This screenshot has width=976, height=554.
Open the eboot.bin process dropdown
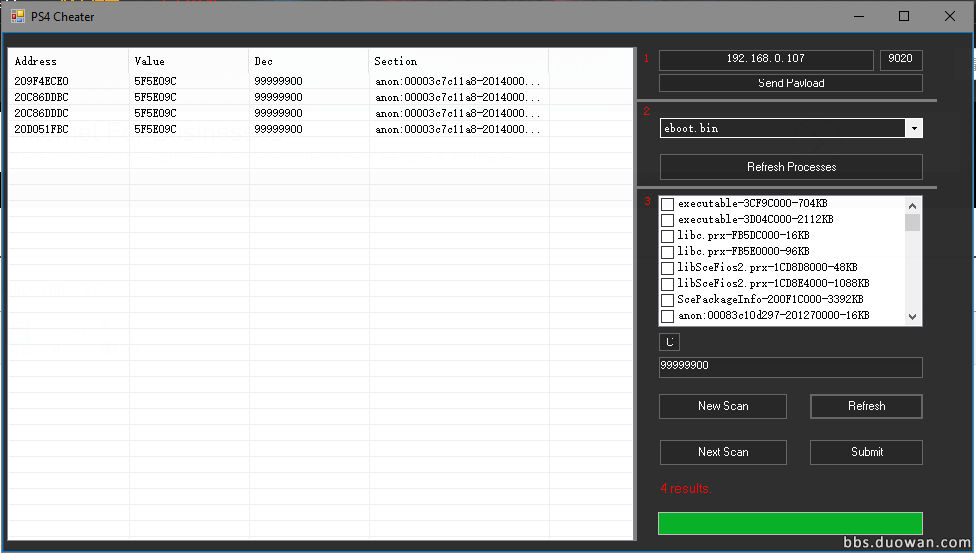point(913,129)
